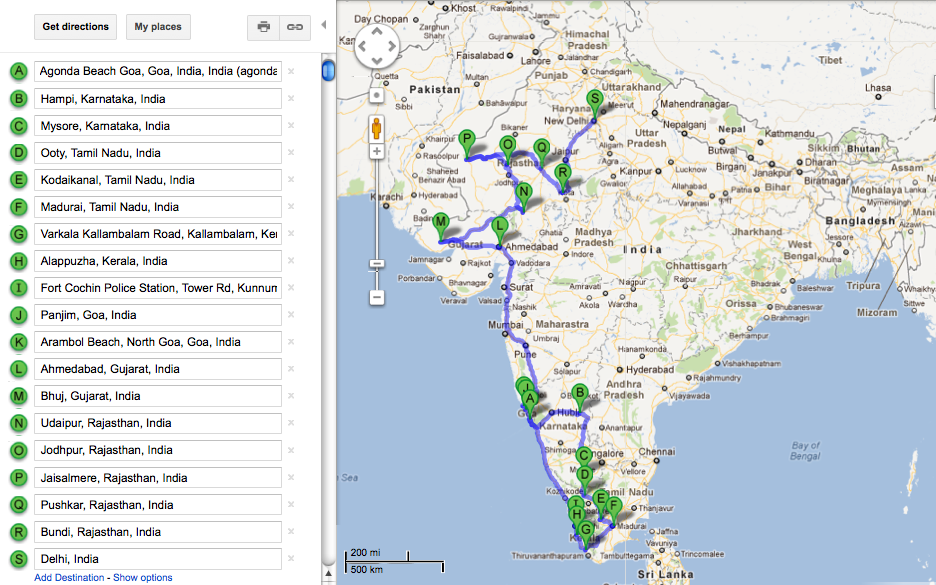The height and width of the screenshot is (585, 936).
Task: Pan map up using navigation arrow
Action: (x=376, y=29)
